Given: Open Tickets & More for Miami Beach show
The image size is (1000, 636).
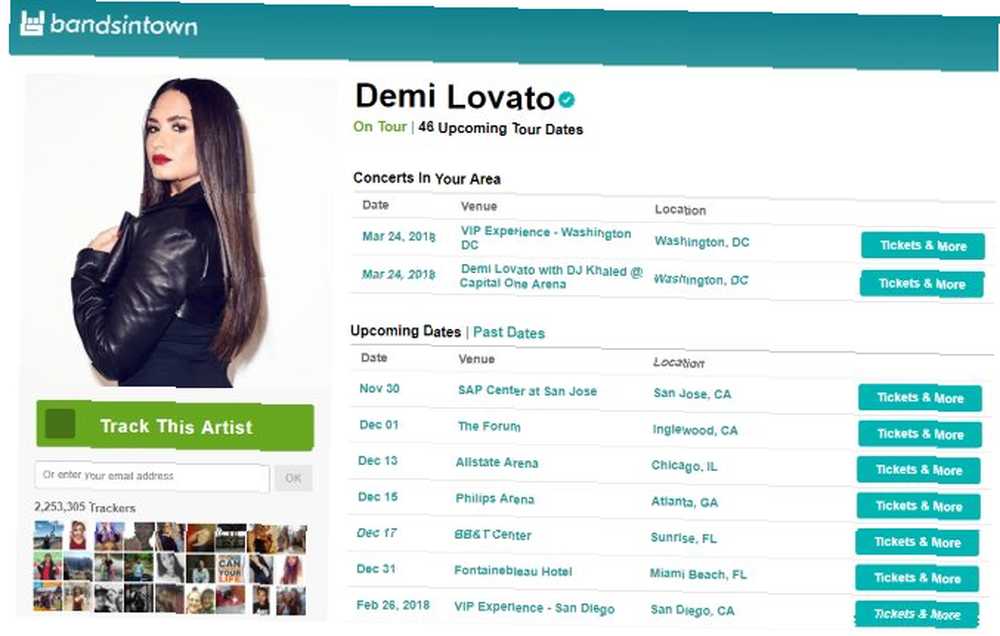Looking at the screenshot, I should [917, 578].
